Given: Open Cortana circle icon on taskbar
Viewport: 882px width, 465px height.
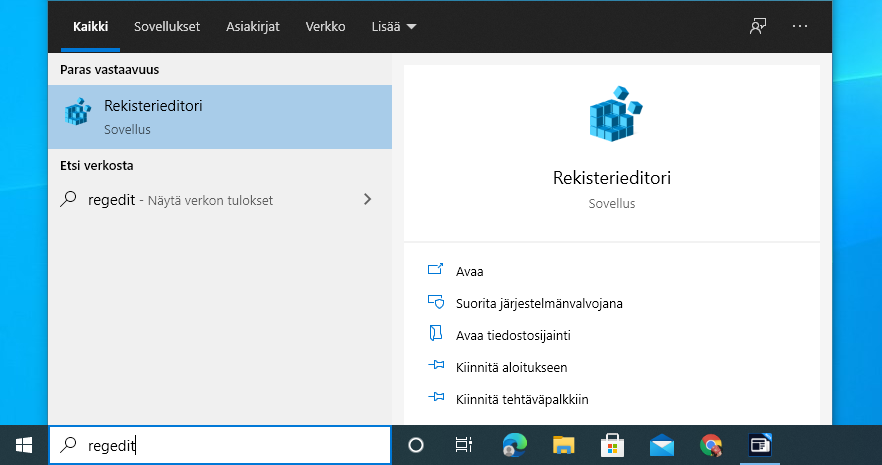Looking at the screenshot, I should coord(416,445).
